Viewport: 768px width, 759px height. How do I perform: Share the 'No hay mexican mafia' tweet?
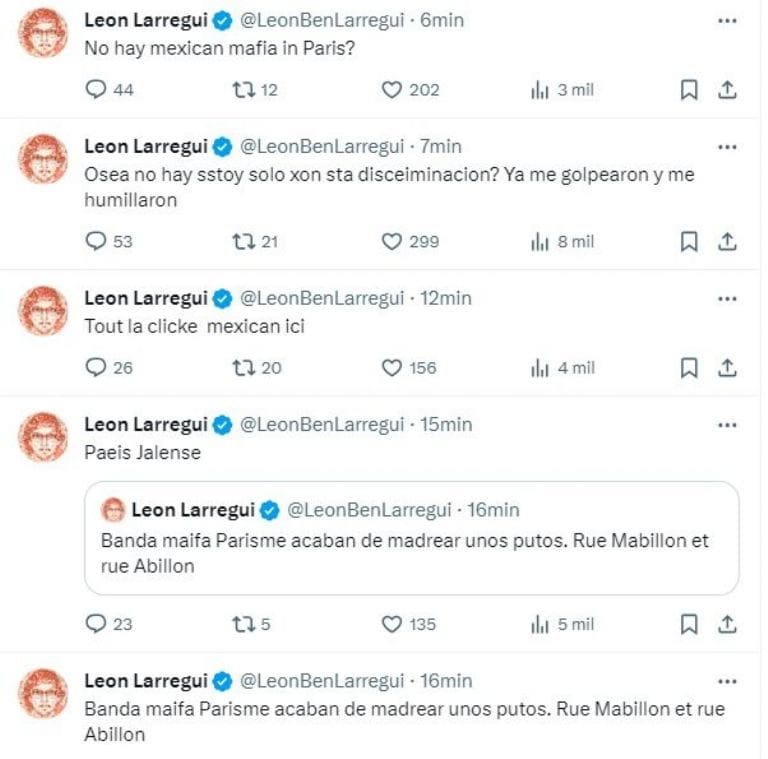pyautogui.click(x=728, y=90)
